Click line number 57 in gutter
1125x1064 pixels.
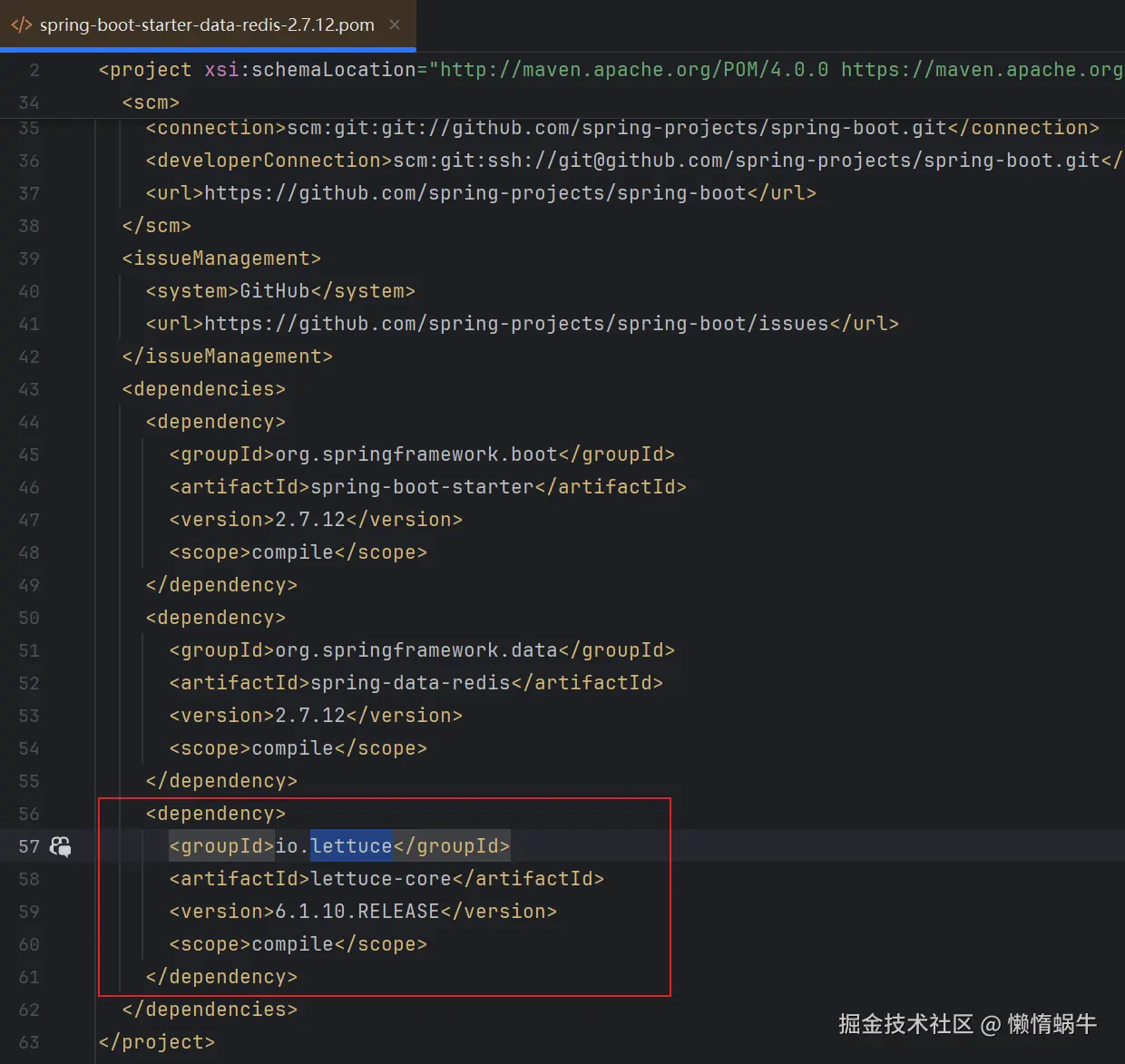coord(29,846)
